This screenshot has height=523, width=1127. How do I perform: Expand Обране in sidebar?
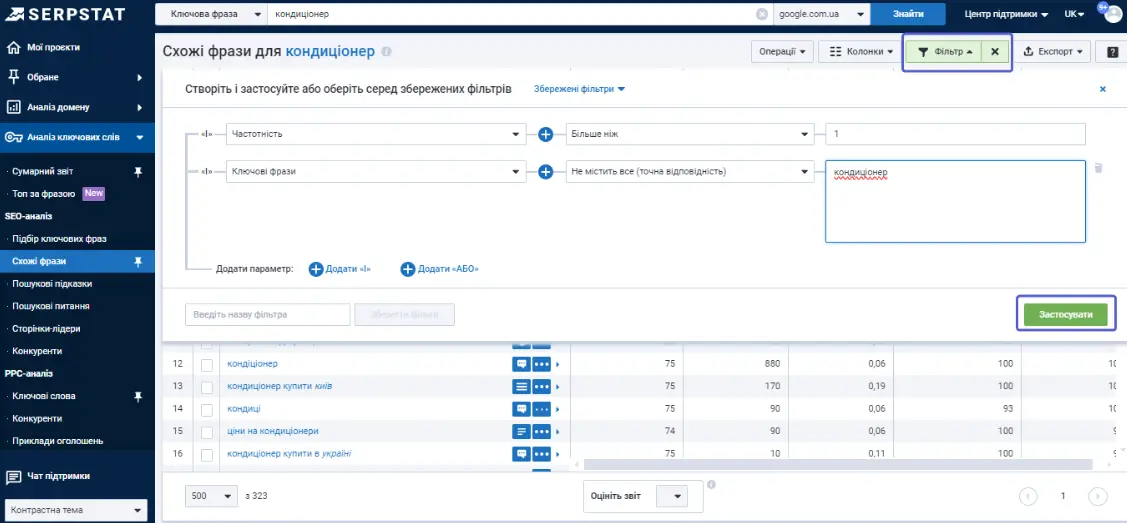pos(77,77)
